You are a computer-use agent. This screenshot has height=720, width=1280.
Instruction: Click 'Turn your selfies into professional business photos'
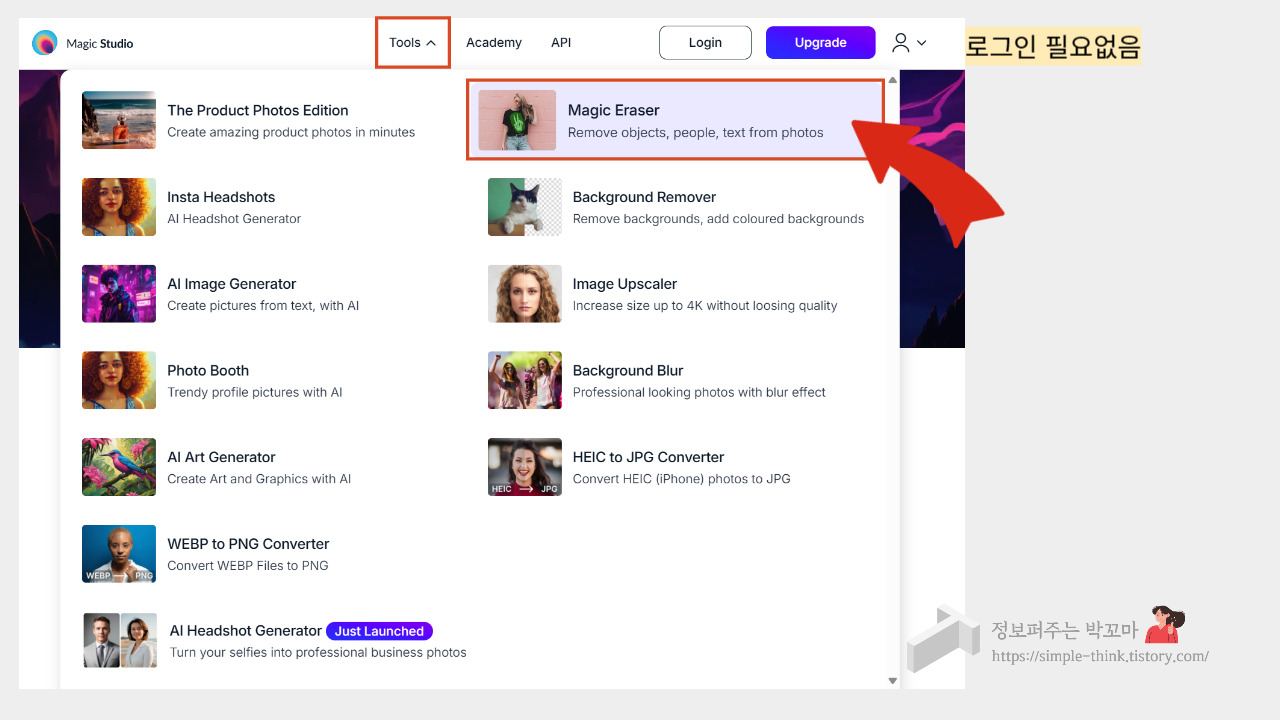(318, 653)
